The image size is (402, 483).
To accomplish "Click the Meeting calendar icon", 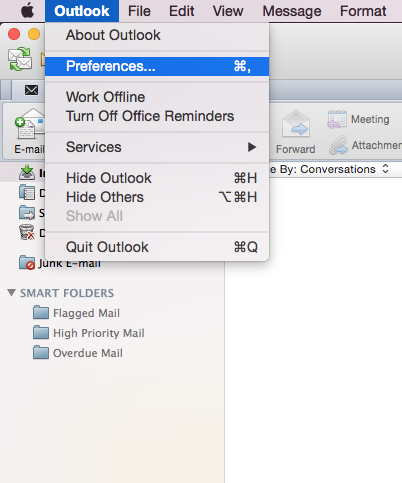I will (337, 119).
